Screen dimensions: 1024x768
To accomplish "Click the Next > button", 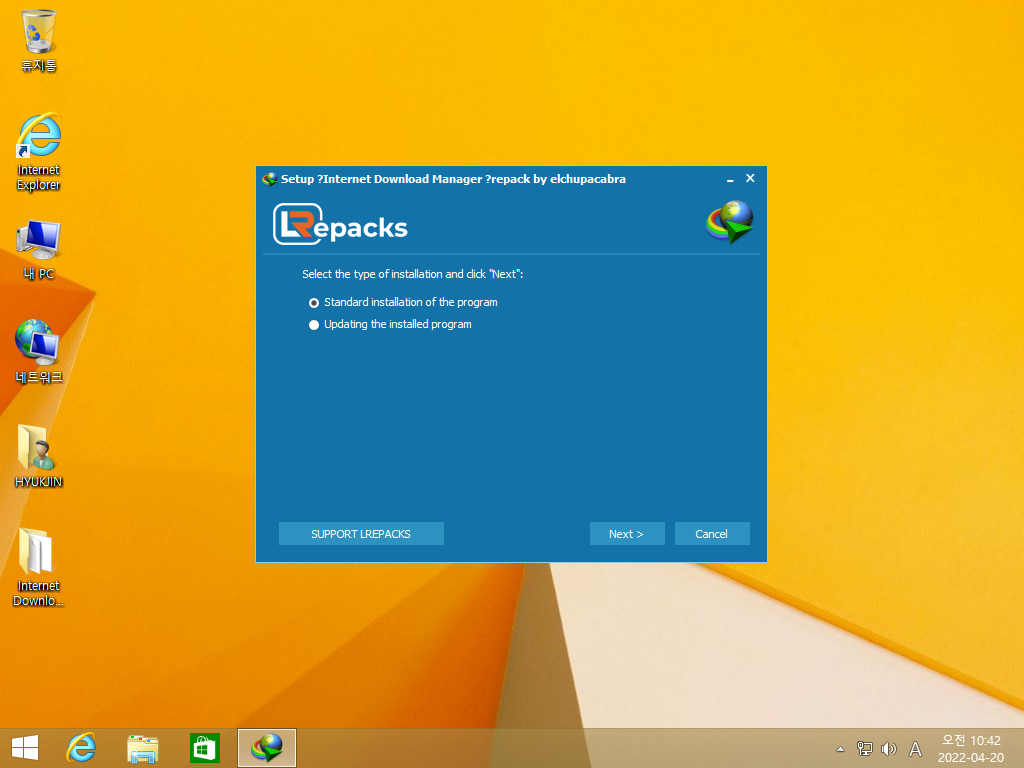I will 627,534.
